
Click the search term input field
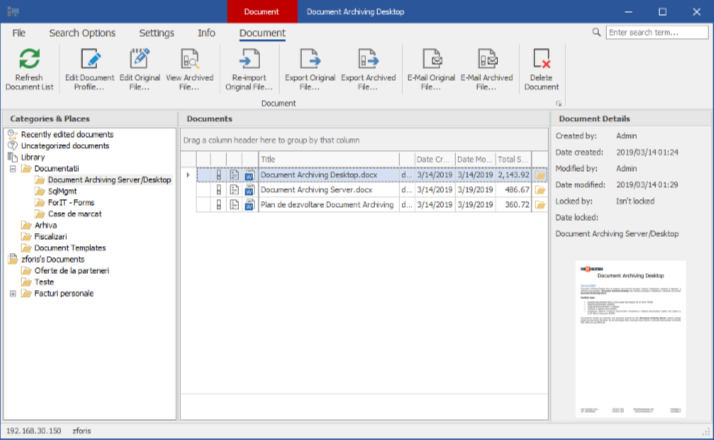(657, 32)
